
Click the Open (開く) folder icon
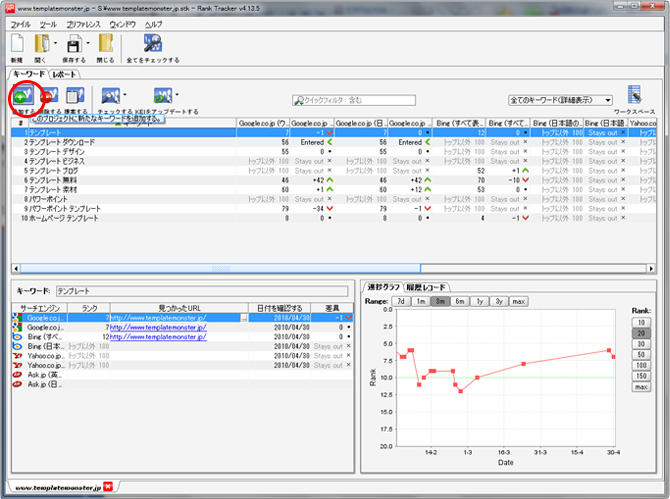(x=42, y=44)
